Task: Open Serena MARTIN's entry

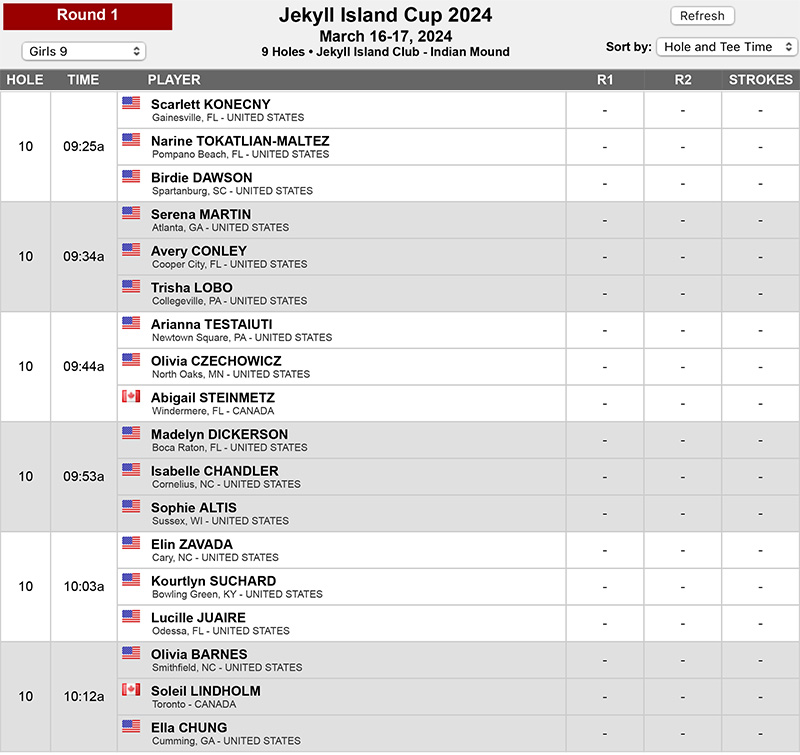Action: 201,215
